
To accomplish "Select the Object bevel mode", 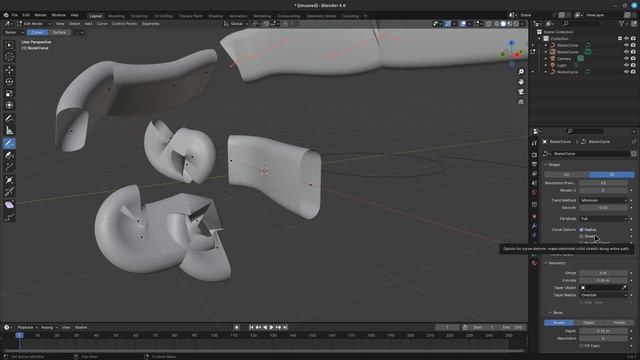I will click(x=589, y=323).
